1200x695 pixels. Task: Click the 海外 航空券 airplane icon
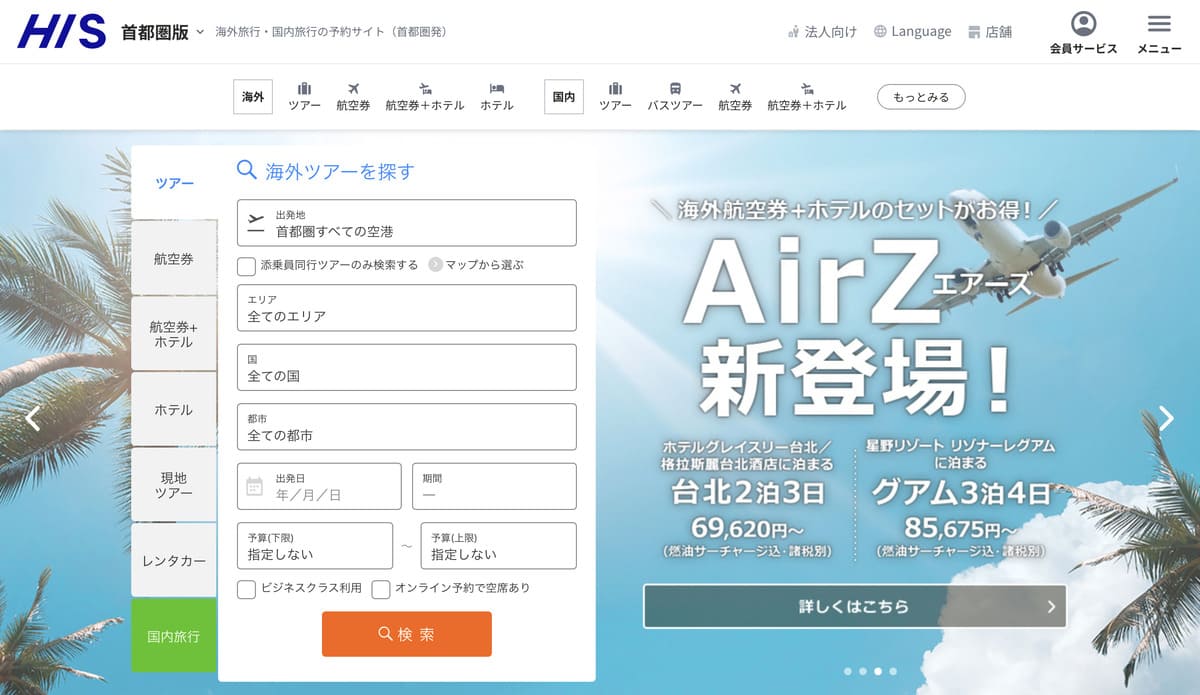(353, 88)
